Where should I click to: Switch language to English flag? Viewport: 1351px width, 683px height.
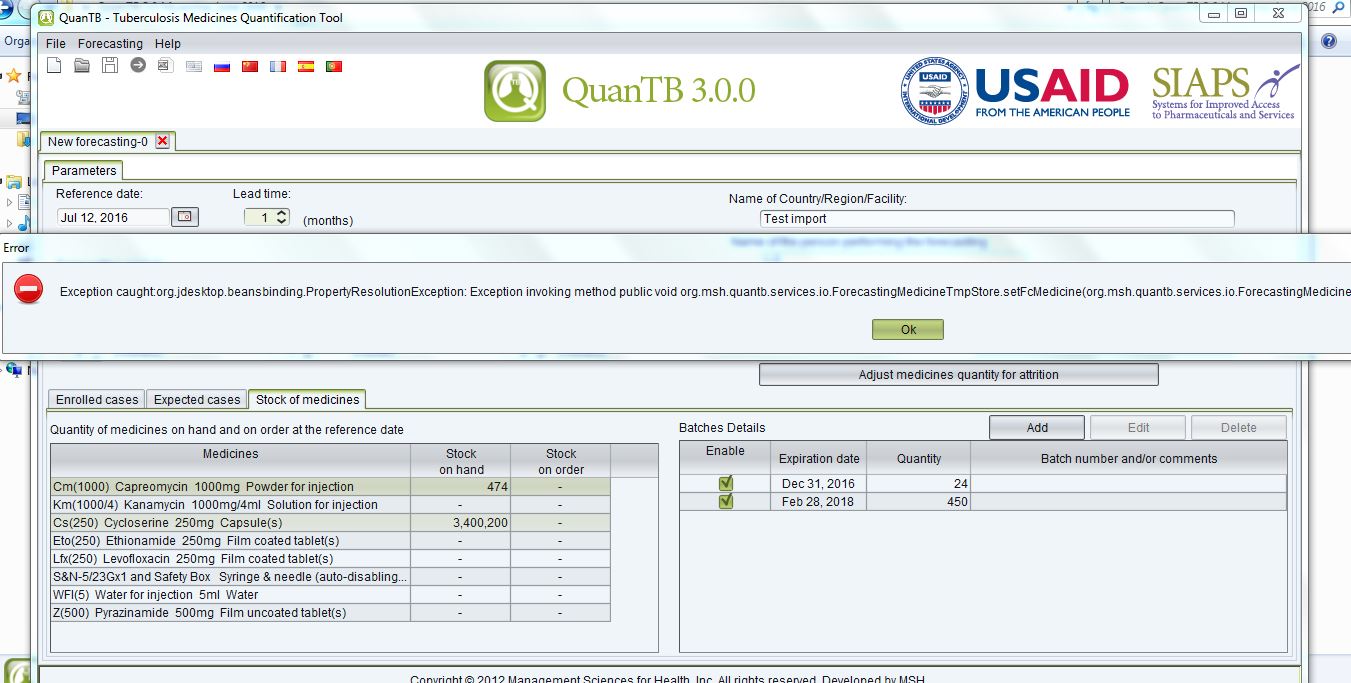[194, 66]
